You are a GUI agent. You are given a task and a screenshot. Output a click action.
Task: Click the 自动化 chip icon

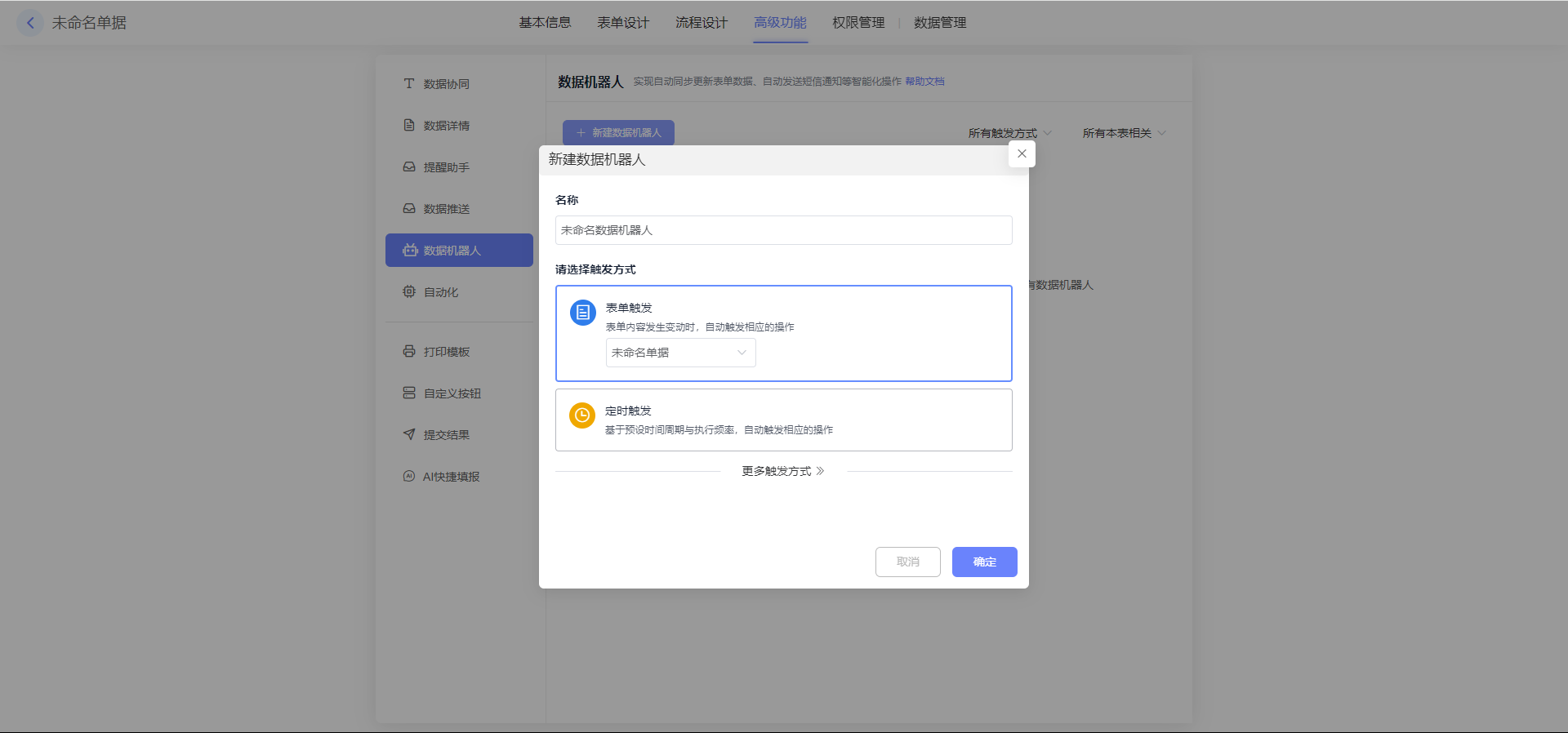coord(409,291)
